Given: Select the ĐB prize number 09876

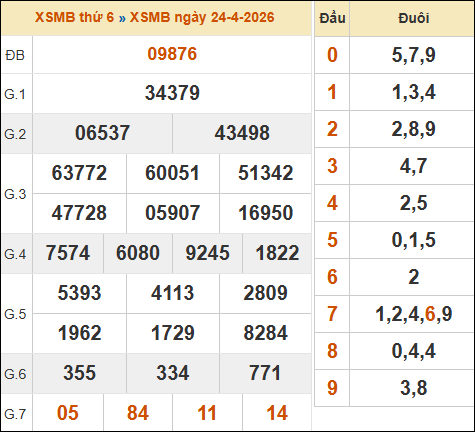Looking at the screenshot, I should (x=172, y=54).
